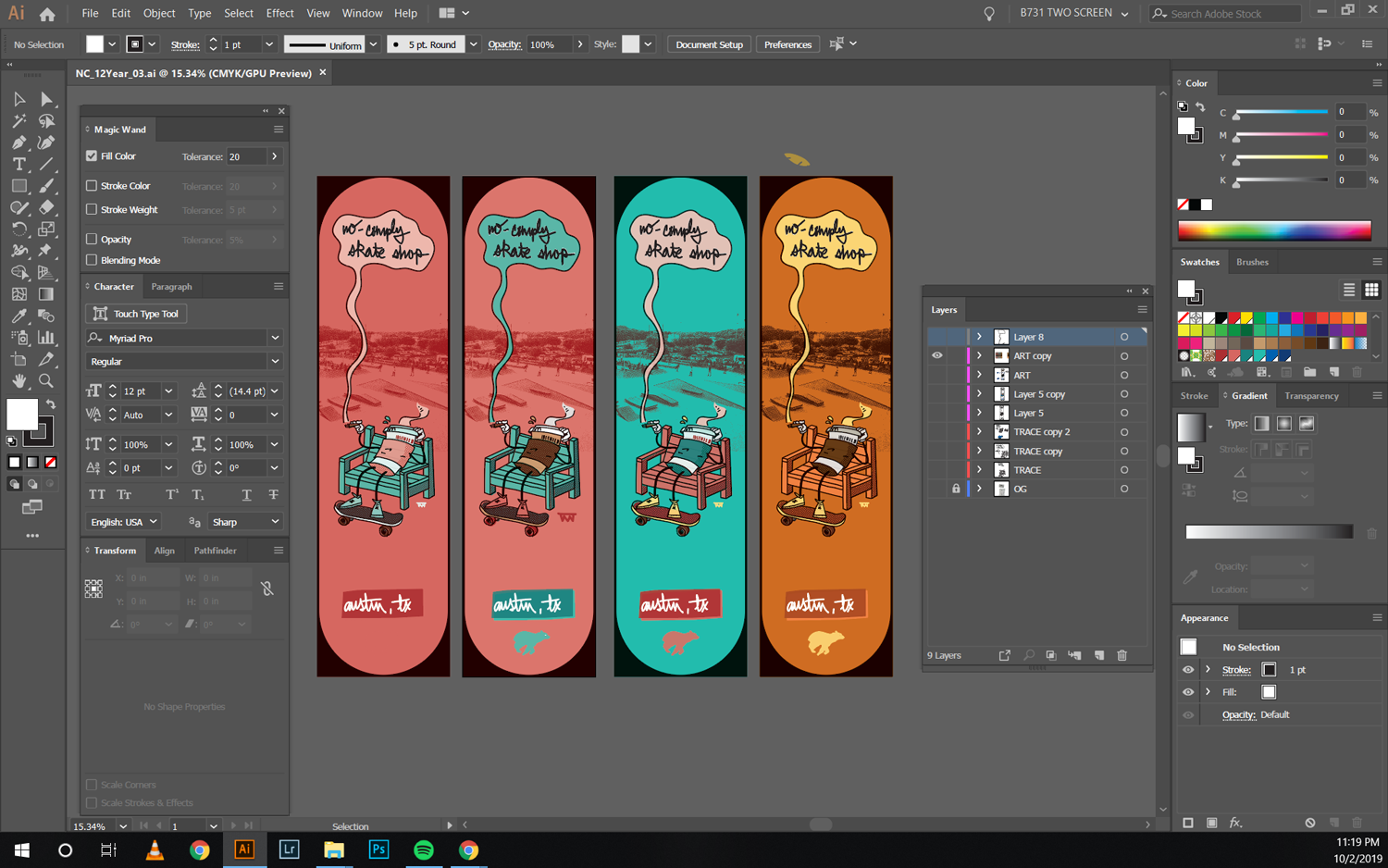Open the Effect menu

279,13
